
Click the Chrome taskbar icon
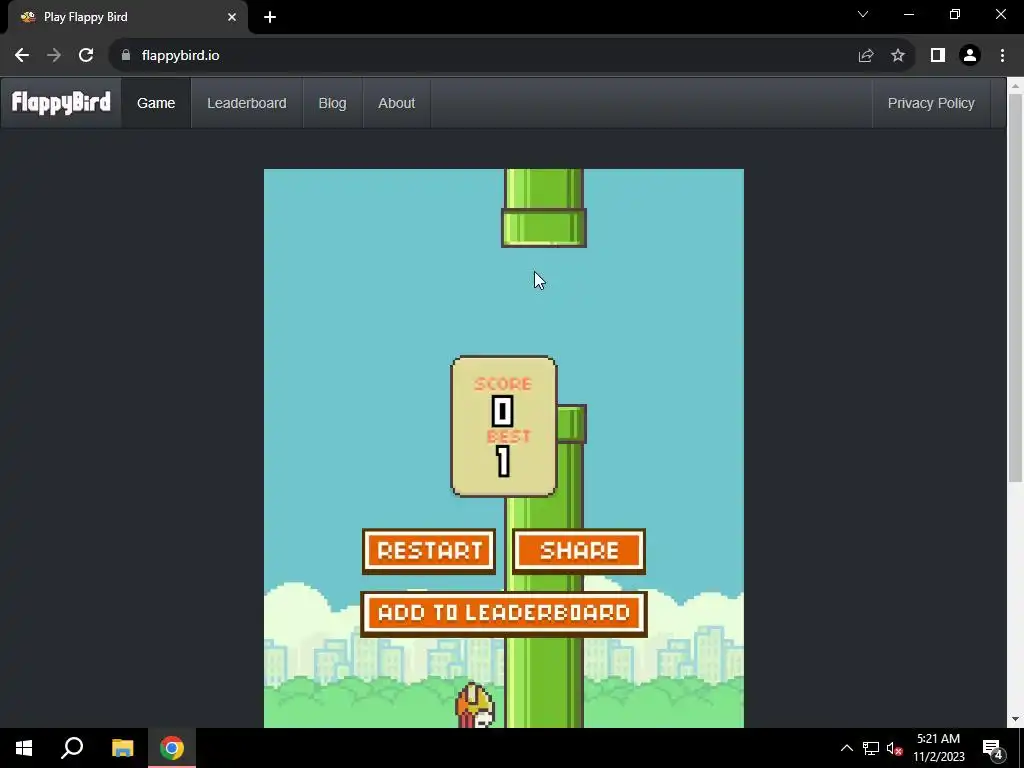point(172,748)
